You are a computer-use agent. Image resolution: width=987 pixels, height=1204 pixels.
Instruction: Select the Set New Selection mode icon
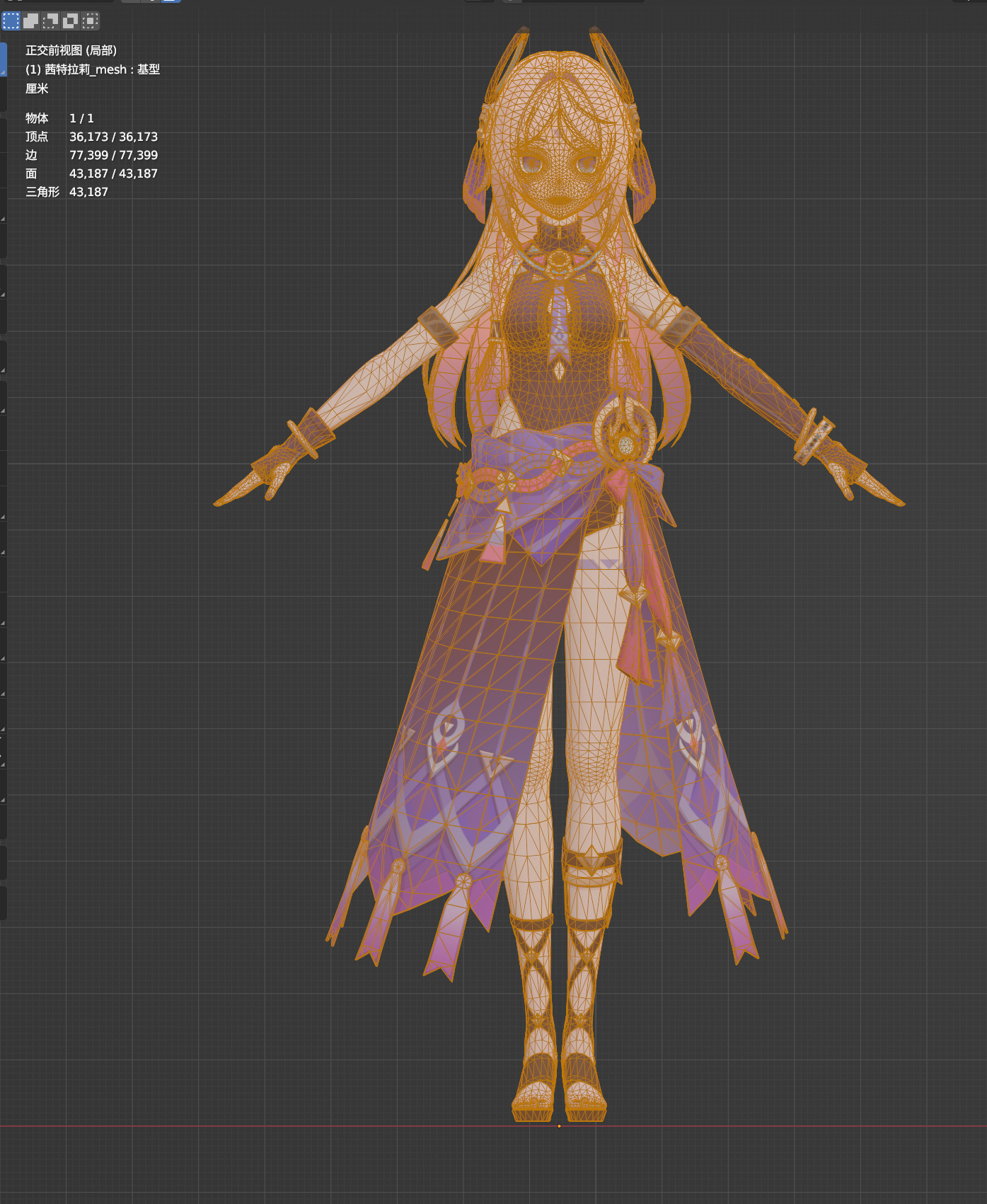(11, 21)
